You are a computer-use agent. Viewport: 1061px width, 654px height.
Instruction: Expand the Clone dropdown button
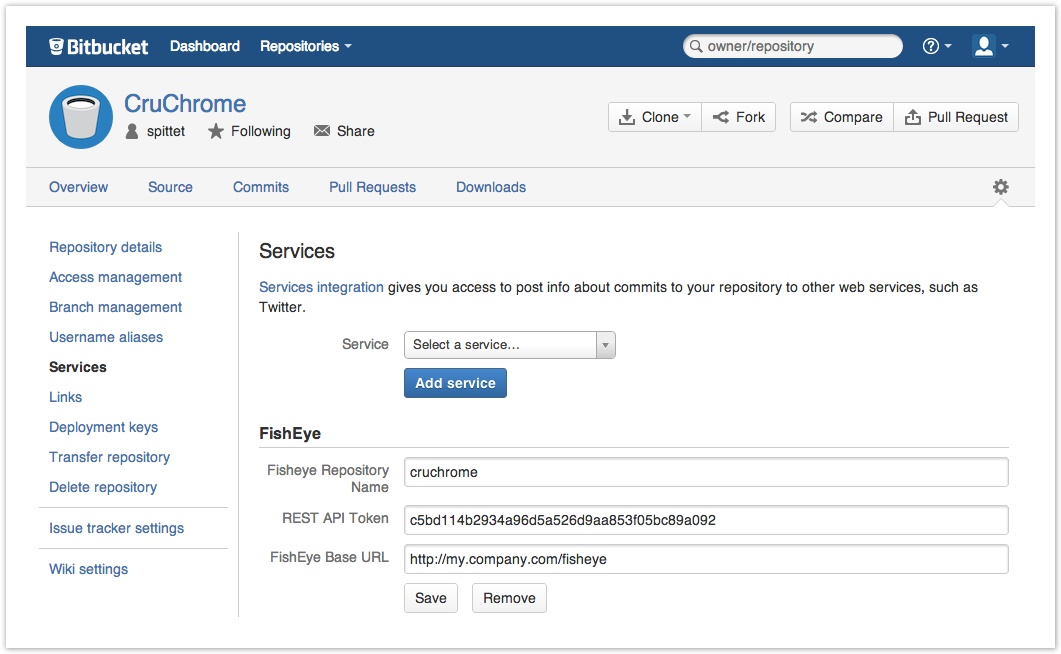(x=655, y=117)
